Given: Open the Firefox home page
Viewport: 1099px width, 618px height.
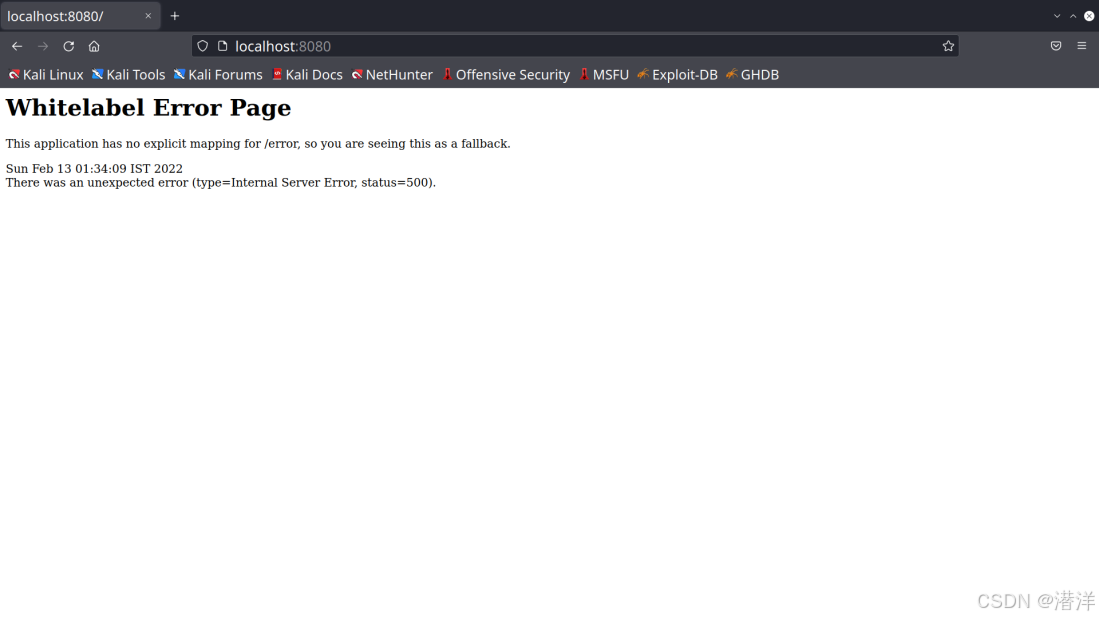Looking at the screenshot, I should click(x=94, y=46).
